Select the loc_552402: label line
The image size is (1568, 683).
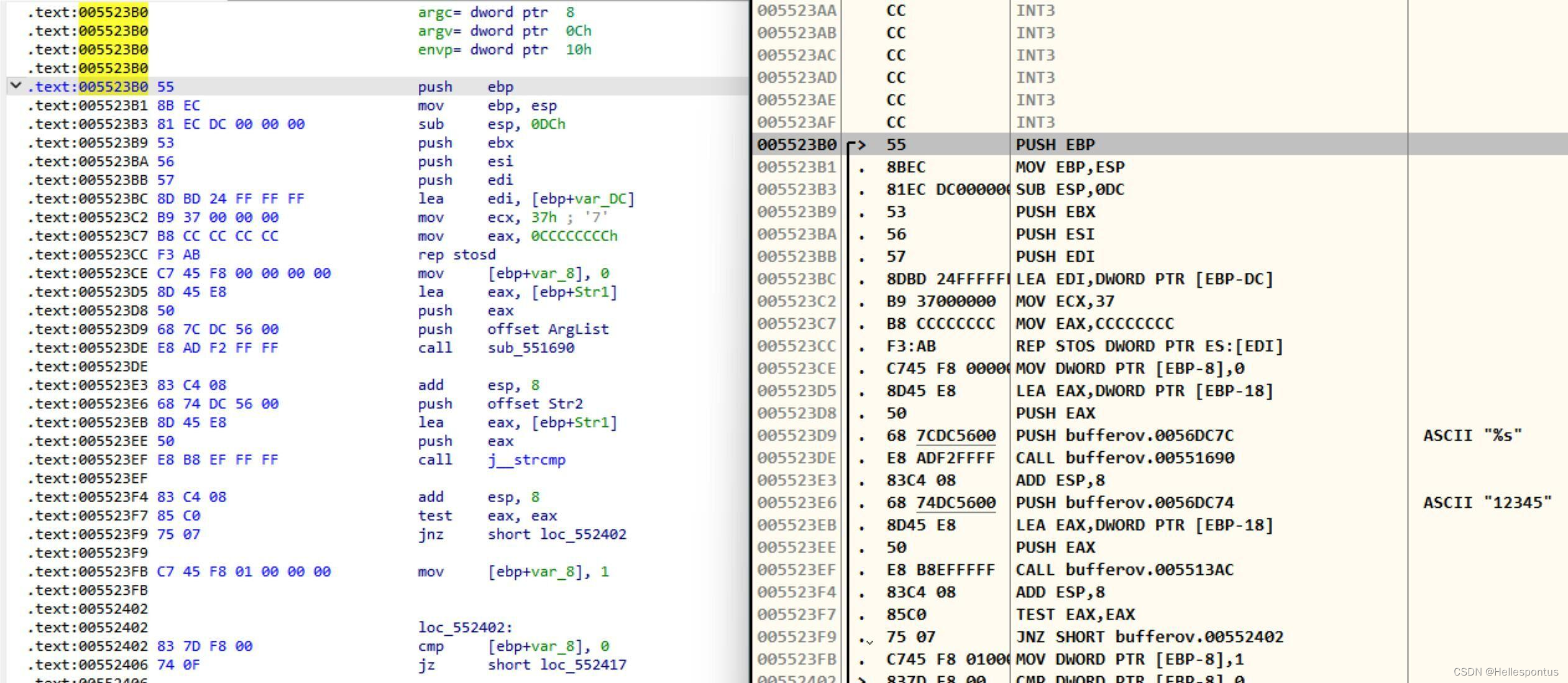[465, 627]
